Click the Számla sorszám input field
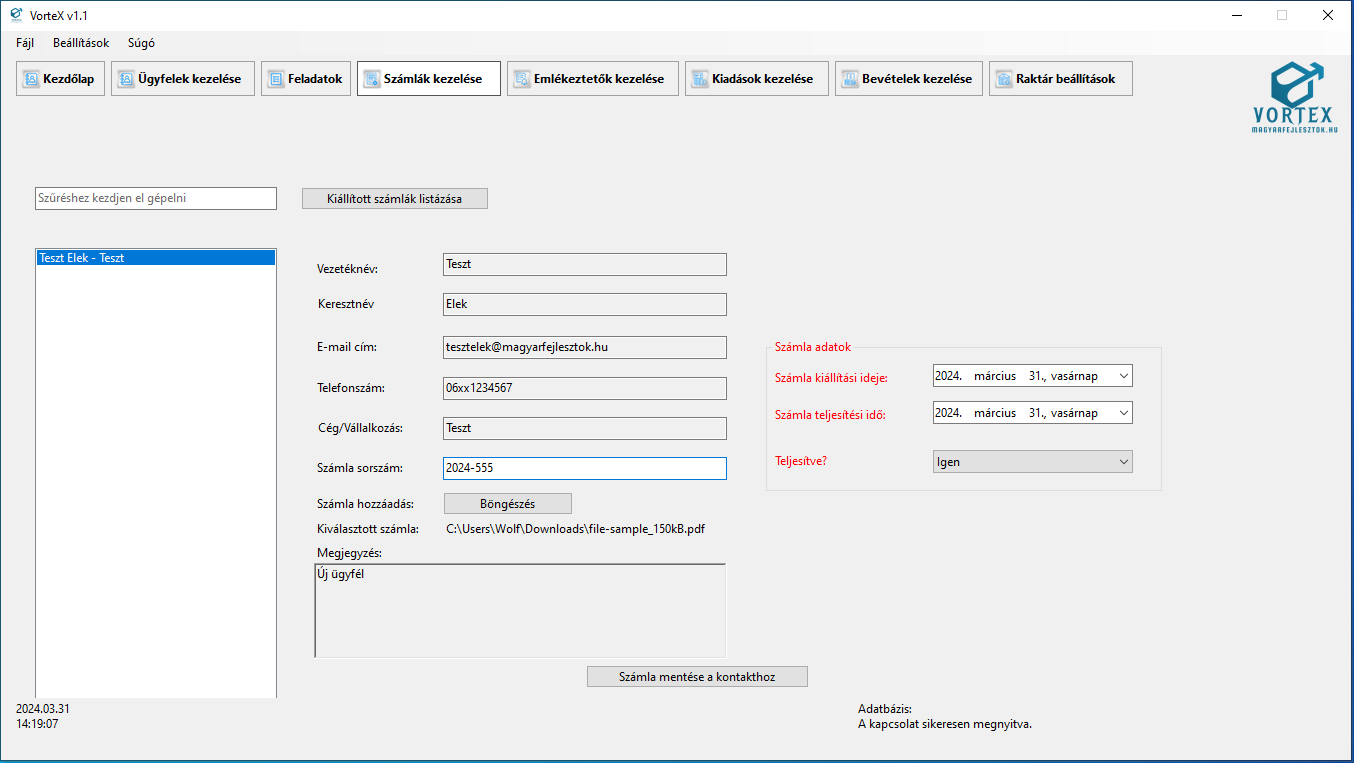1354x763 pixels. tap(584, 468)
